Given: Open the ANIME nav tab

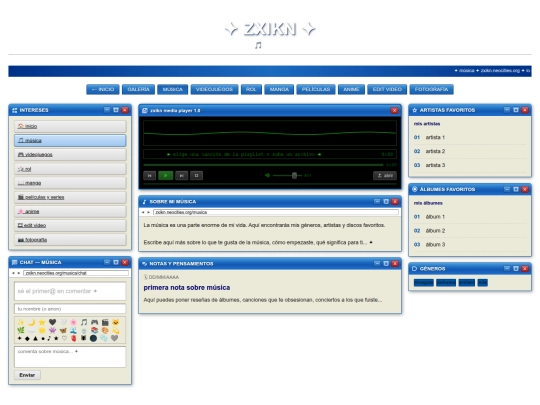Looking at the screenshot, I should coord(351,90).
